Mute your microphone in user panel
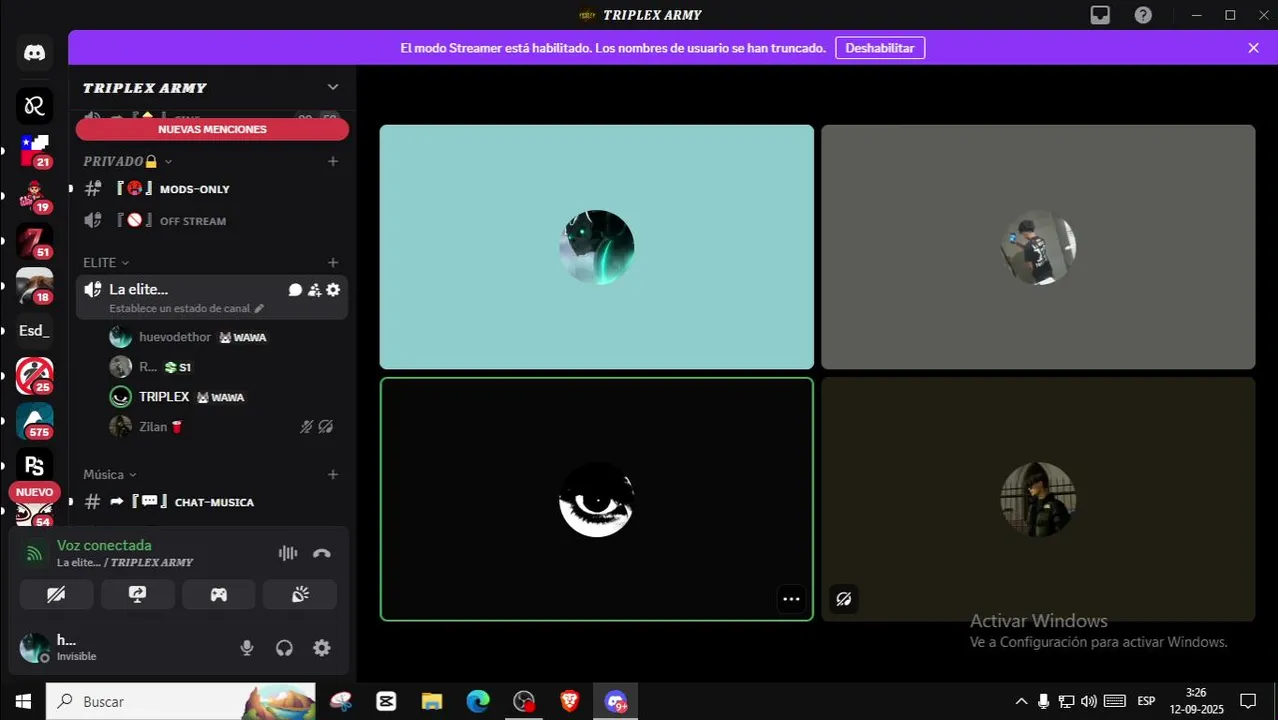The image size is (1278, 720). pos(247,648)
